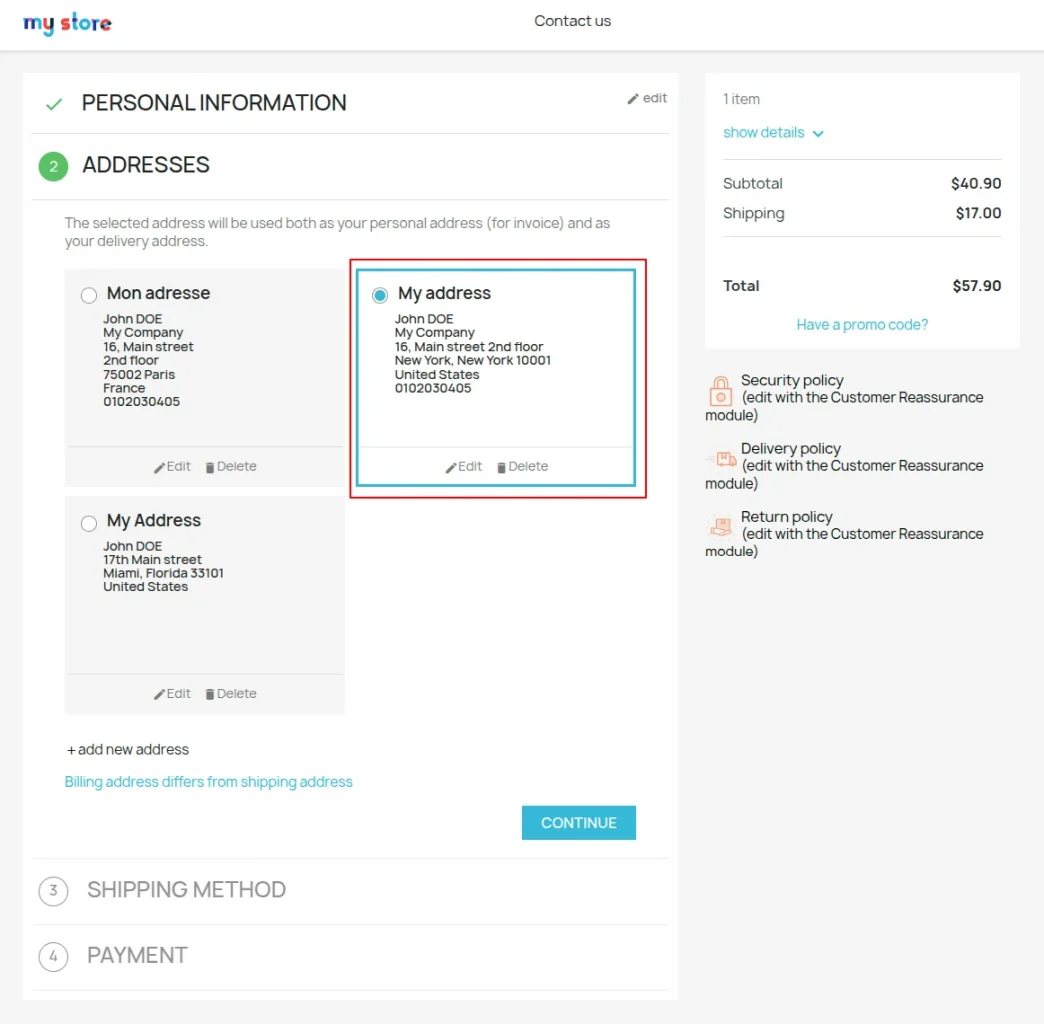Click the Addresses section header

[145, 165]
